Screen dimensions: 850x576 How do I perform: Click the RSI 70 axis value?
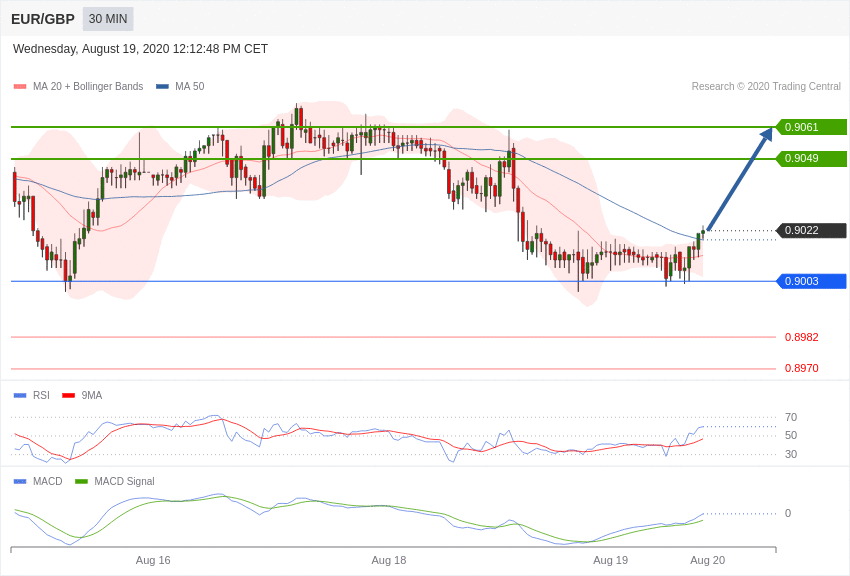coord(791,417)
